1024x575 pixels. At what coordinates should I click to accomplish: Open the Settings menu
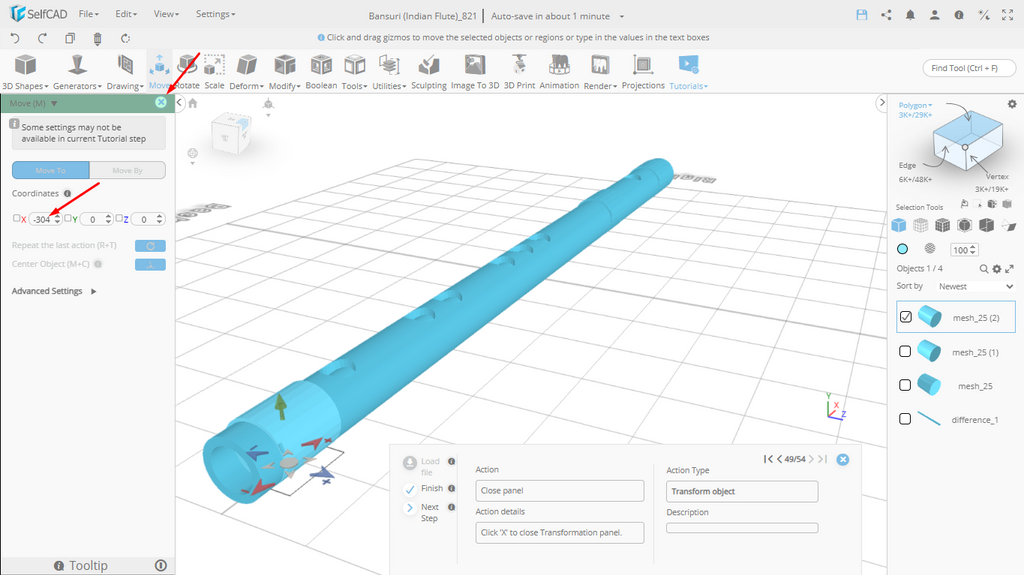click(x=215, y=15)
